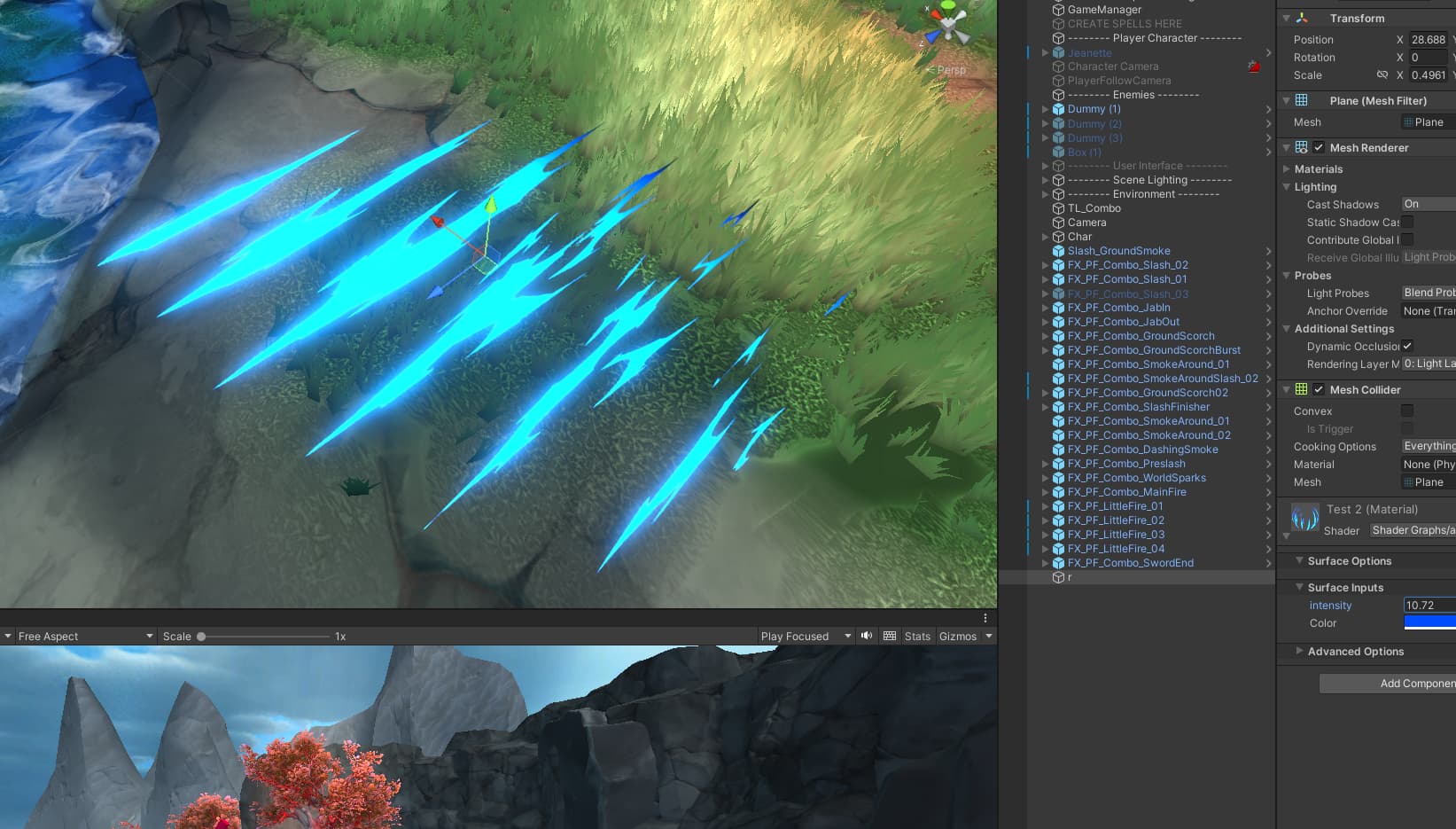The width and height of the screenshot is (1456, 829).
Task: Click the Scale constrain proportions link icon
Action: tap(1382, 75)
